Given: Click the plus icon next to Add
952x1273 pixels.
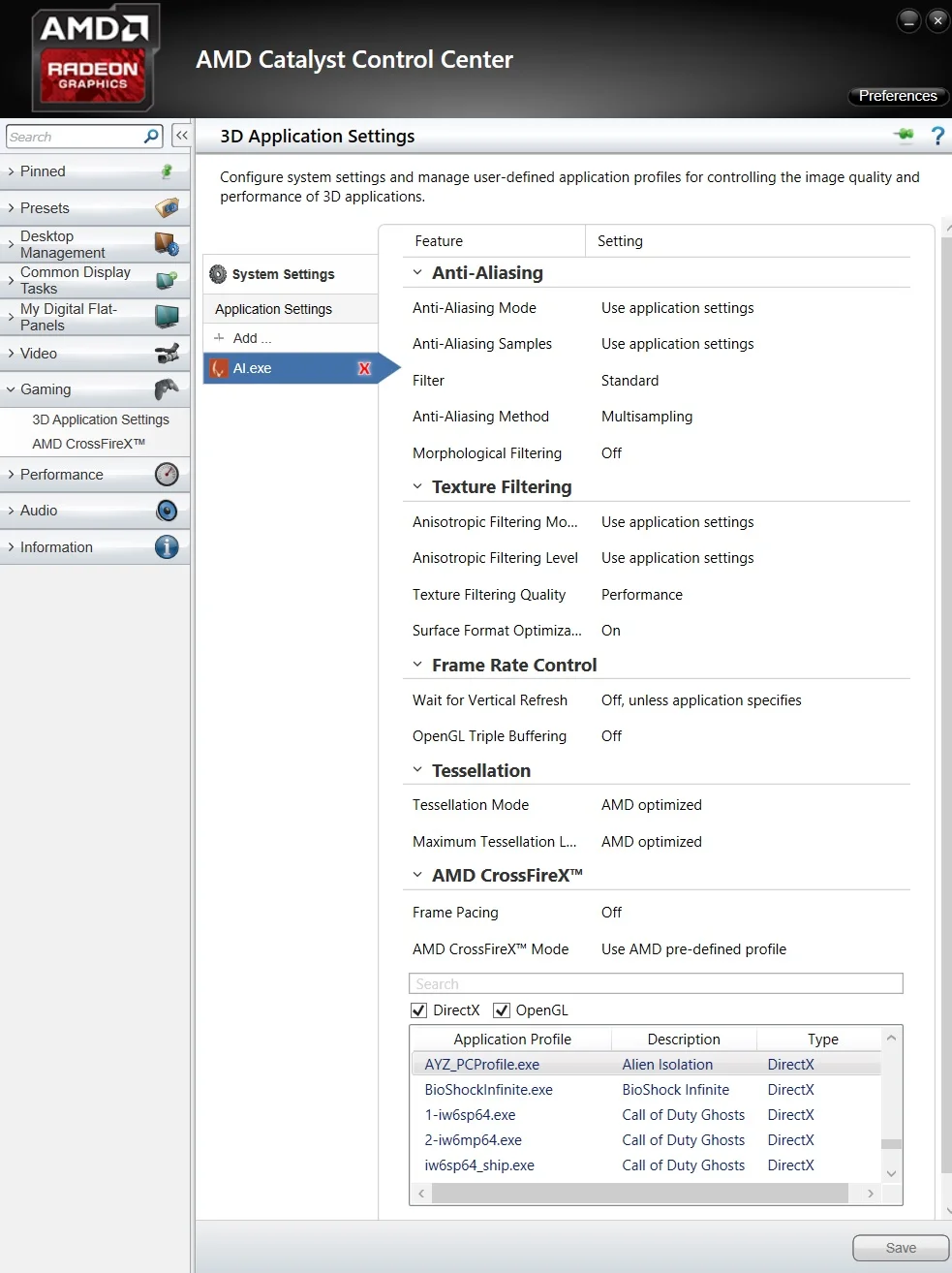Looking at the screenshot, I should (219, 338).
